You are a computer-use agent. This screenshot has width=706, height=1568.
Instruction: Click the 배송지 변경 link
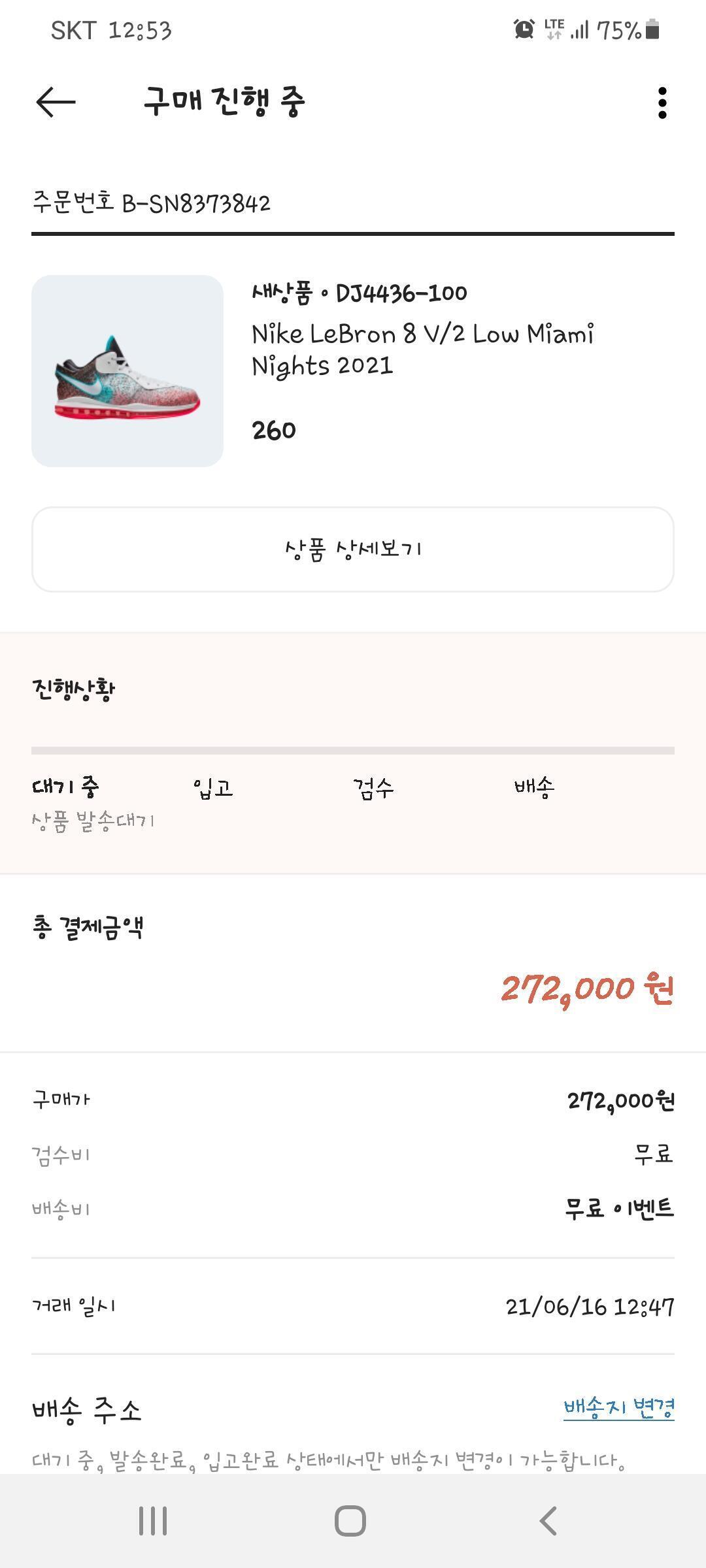pyautogui.click(x=618, y=1407)
